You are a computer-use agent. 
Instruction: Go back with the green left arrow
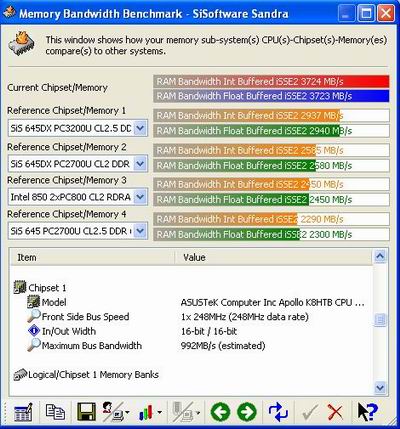(x=220, y=412)
